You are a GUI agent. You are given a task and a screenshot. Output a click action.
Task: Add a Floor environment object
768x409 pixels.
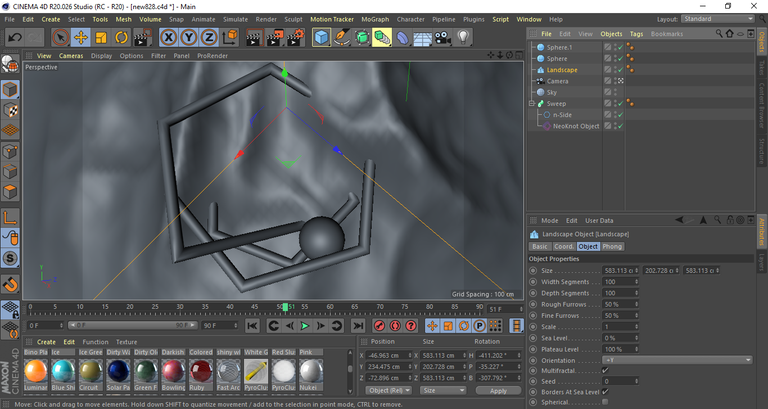pyautogui.click(x=422, y=37)
